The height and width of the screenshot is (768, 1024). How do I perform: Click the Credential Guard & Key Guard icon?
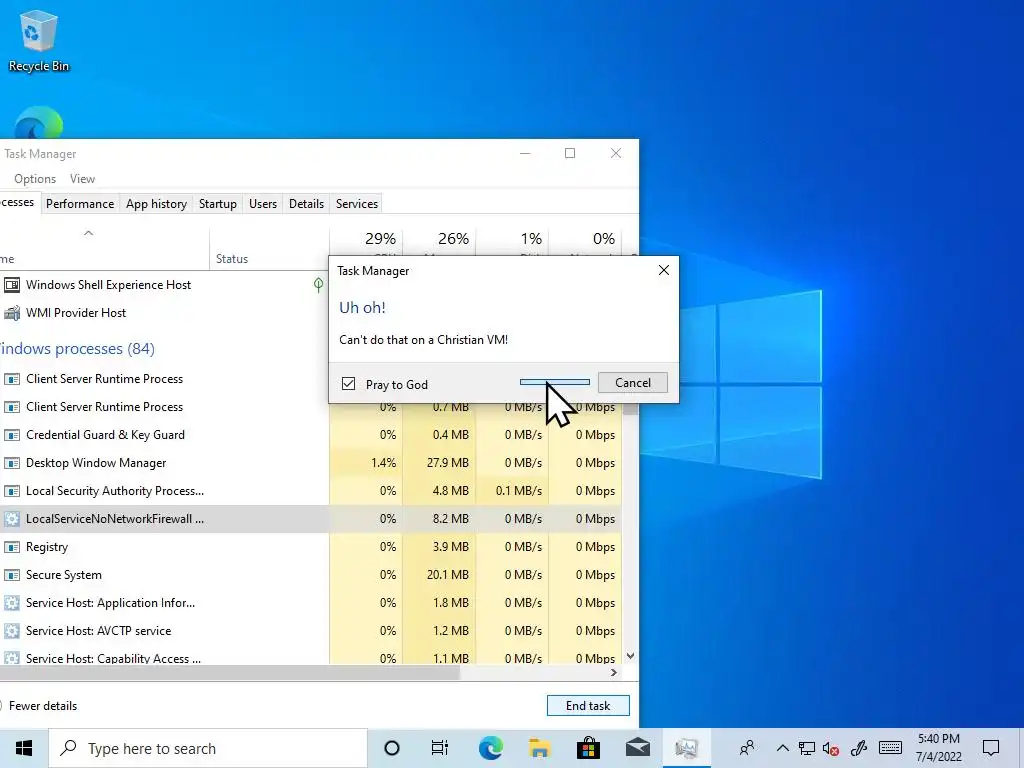[12, 435]
